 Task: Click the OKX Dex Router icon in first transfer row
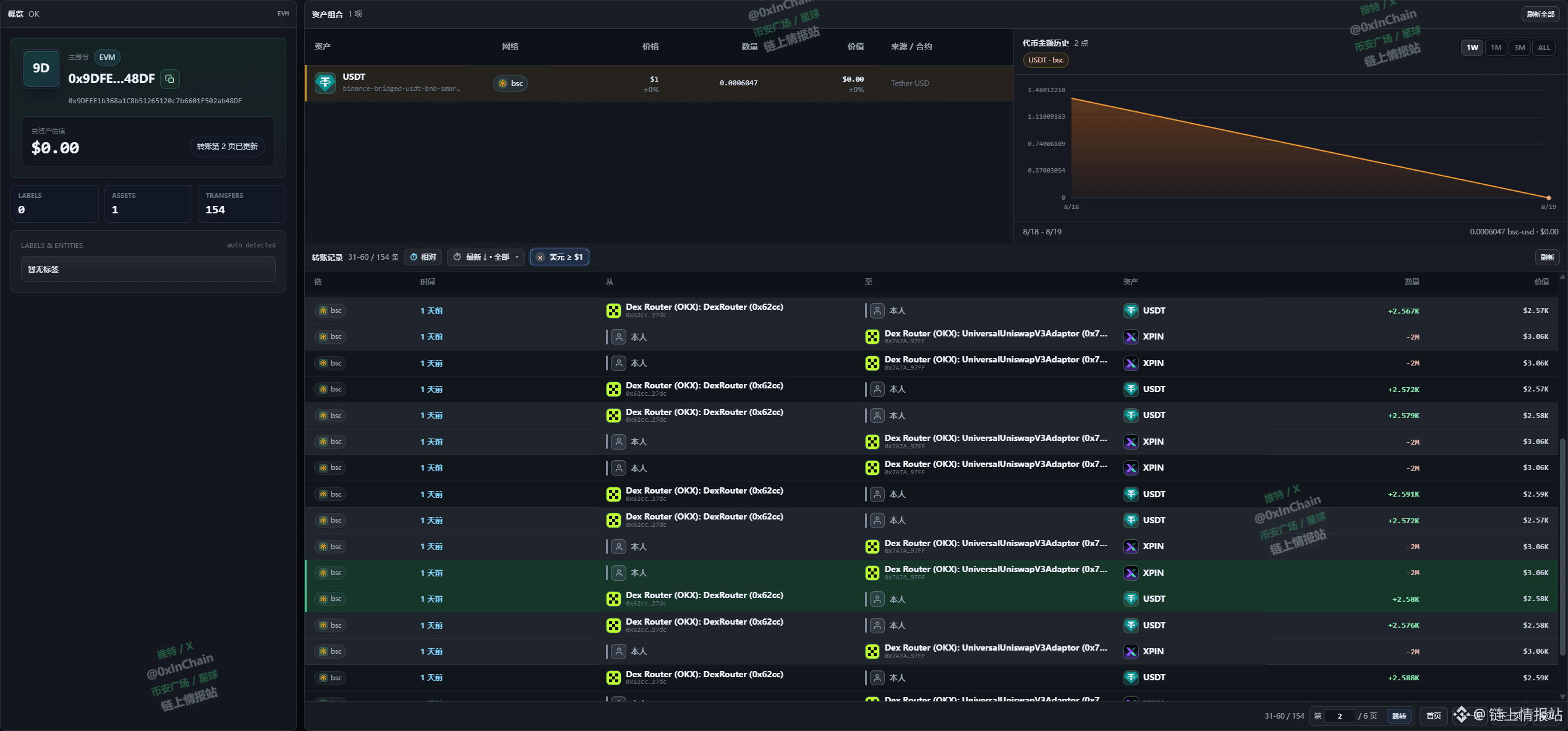[613, 310]
